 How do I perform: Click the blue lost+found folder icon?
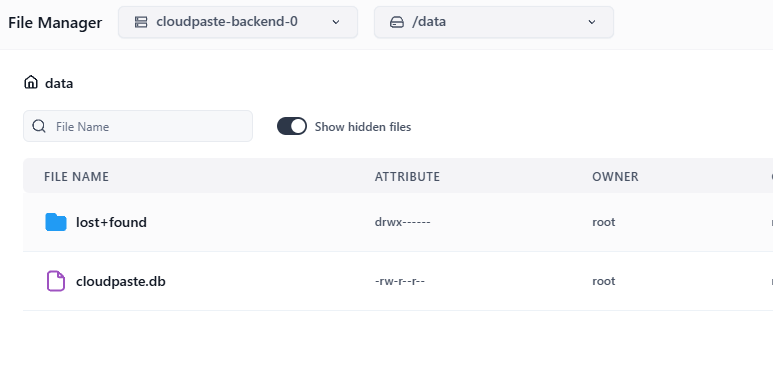(x=56, y=222)
